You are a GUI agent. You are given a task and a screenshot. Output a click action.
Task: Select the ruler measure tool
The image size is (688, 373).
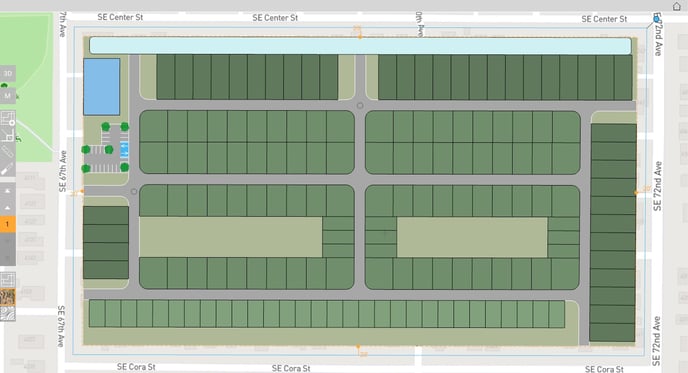click(x=7, y=152)
